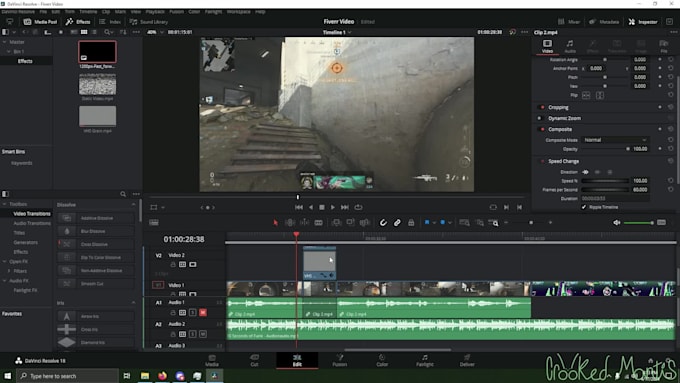Switch media pool to list view
Viewport: 680px width, 383px height.
pyautogui.click(x=94, y=32)
